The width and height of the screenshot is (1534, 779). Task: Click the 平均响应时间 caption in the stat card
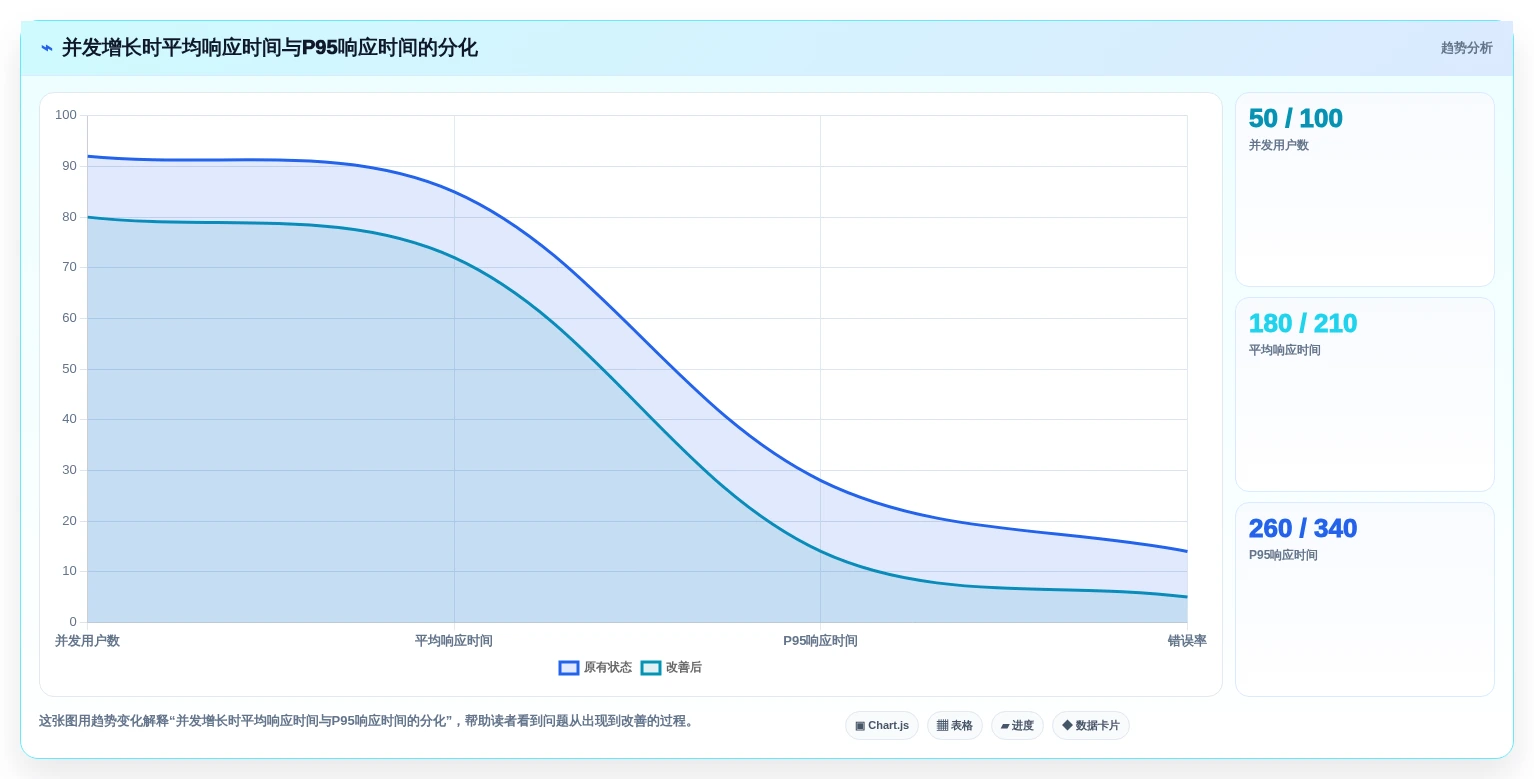(x=1284, y=350)
